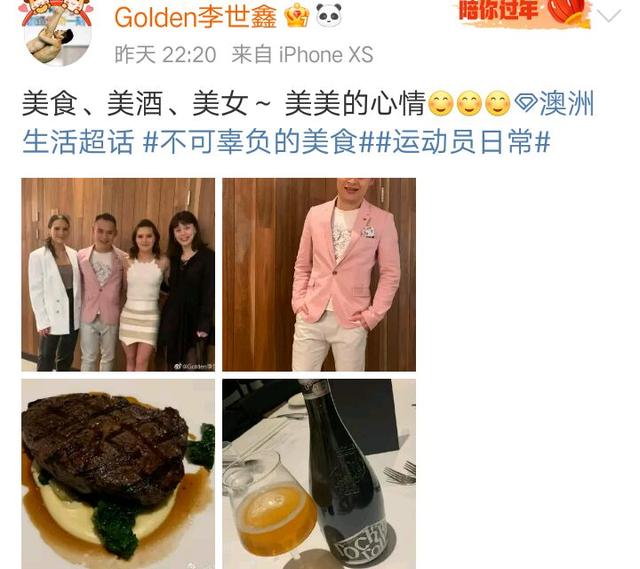The image size is (640, 569).
Task: View the pink blazer portrait photo
Action: [x=319, y=274]
